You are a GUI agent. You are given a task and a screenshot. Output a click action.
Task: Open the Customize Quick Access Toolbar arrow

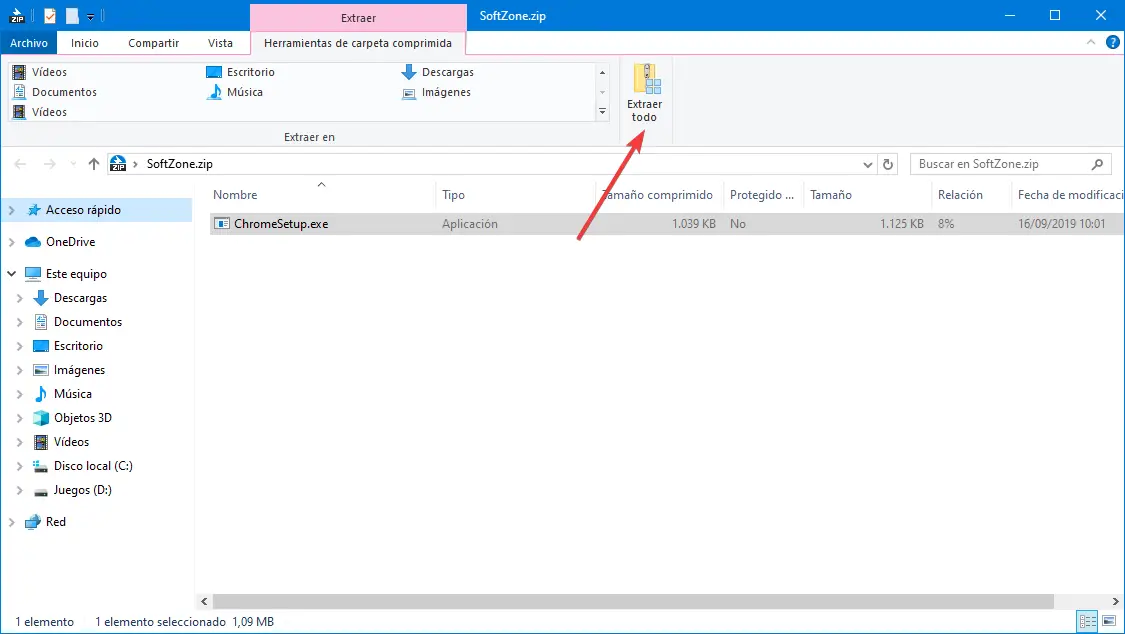(90, 16)
